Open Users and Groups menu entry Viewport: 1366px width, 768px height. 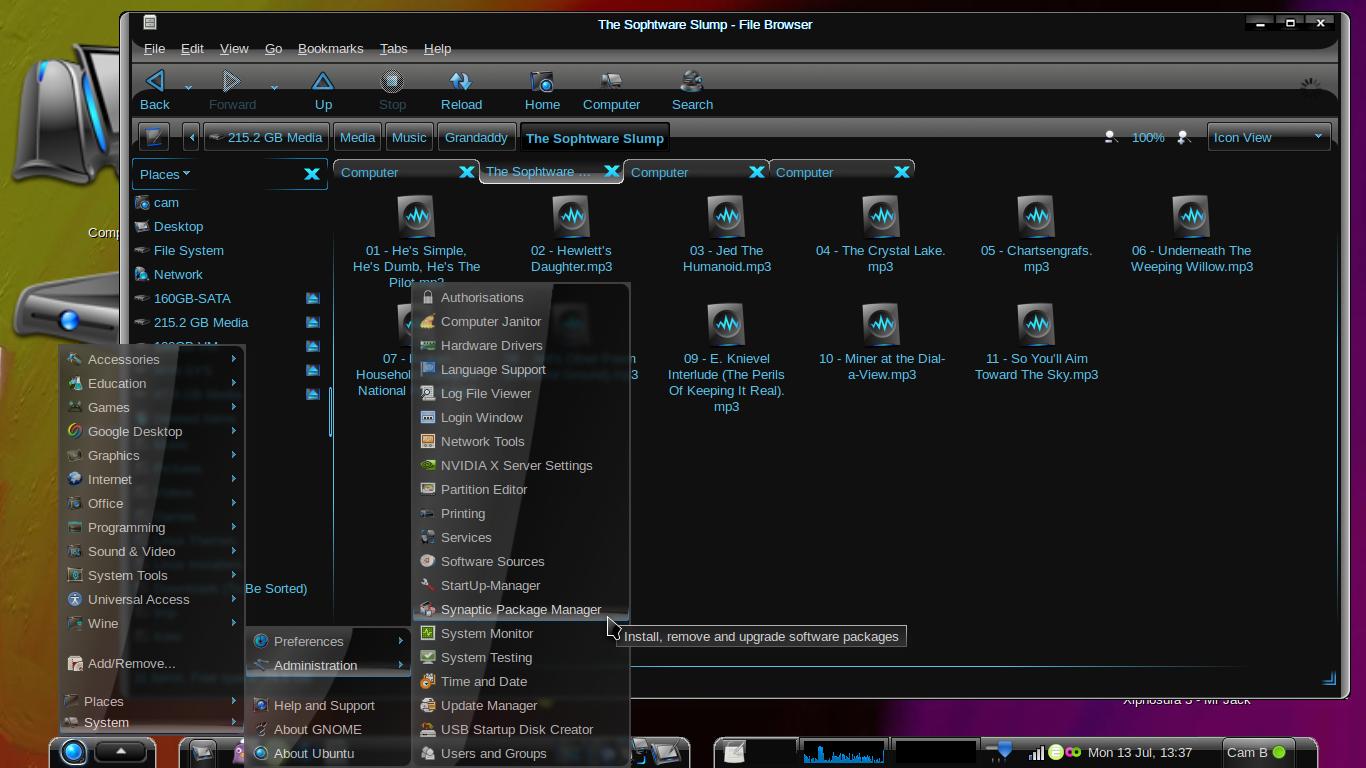pos(520,753)
